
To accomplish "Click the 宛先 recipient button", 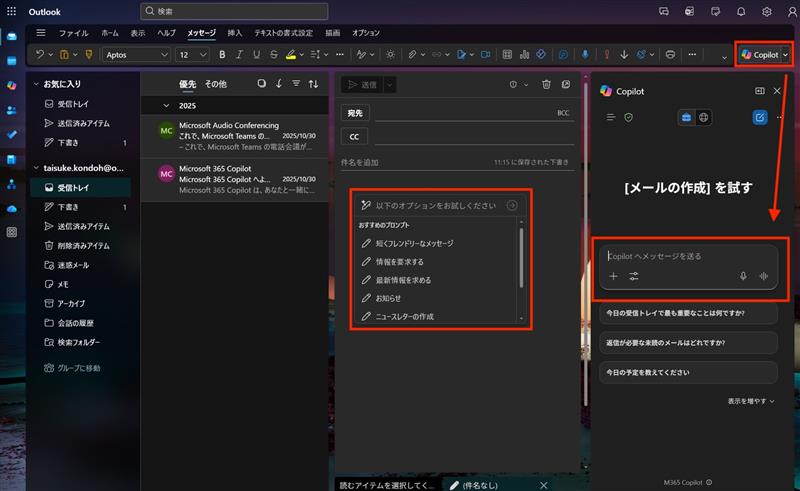I will [355, 113].
